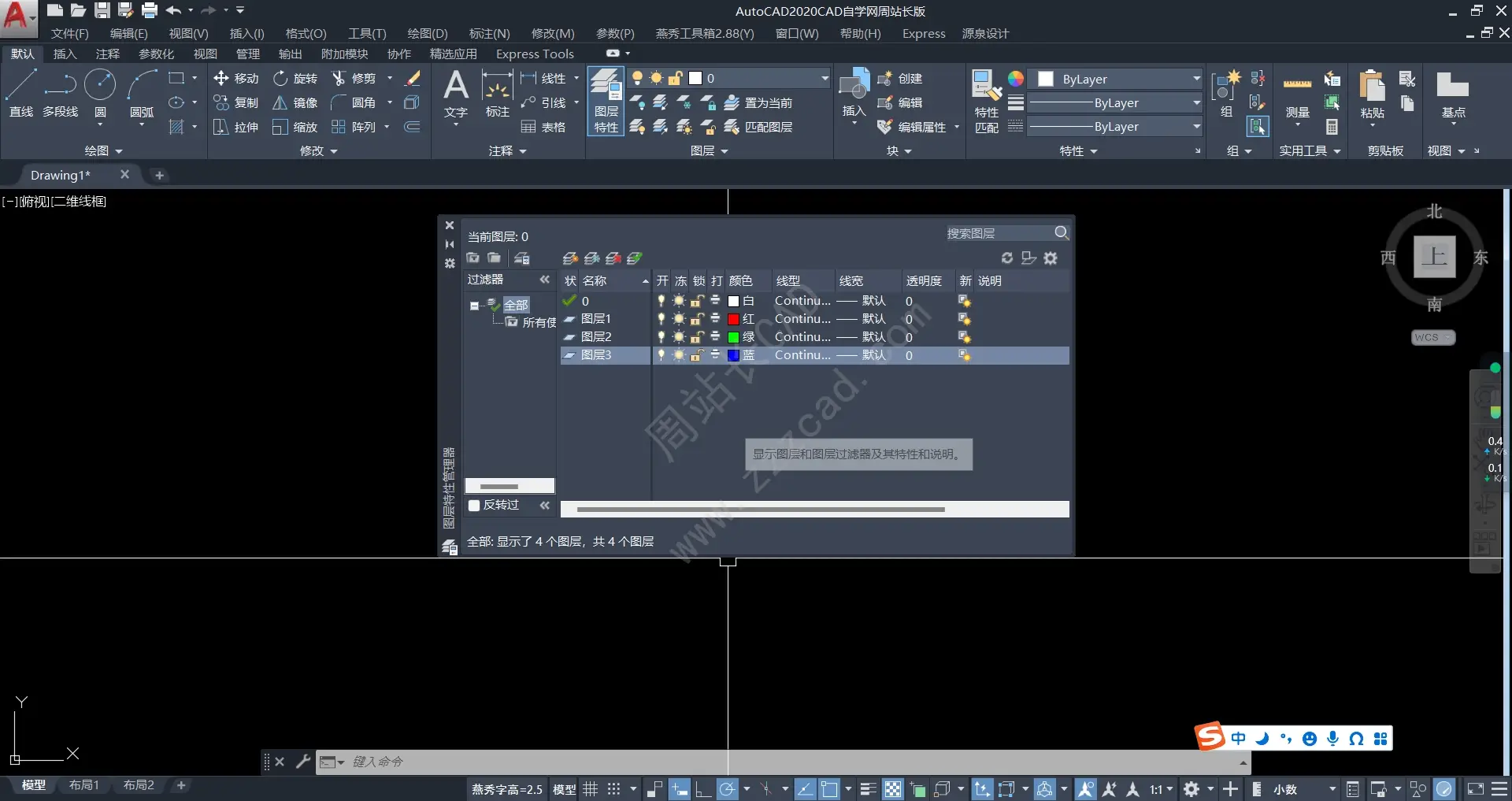
Task: Lock 图层3 by clicking its padlock
Action: point(697,355)
